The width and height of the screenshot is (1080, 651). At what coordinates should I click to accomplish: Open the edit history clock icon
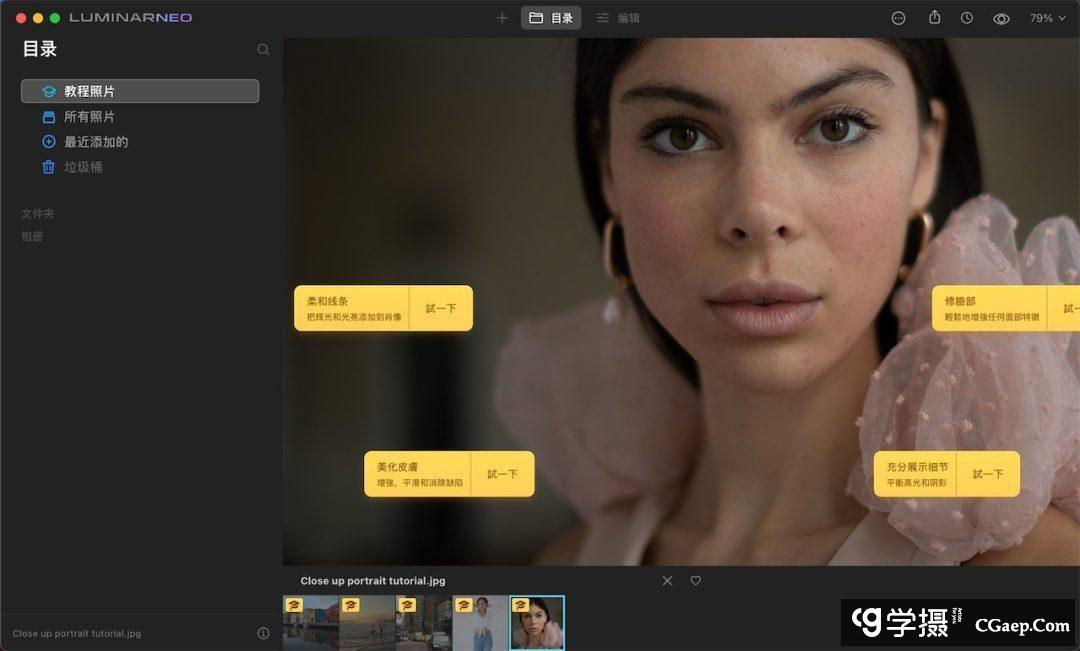(x=967, y=18)
